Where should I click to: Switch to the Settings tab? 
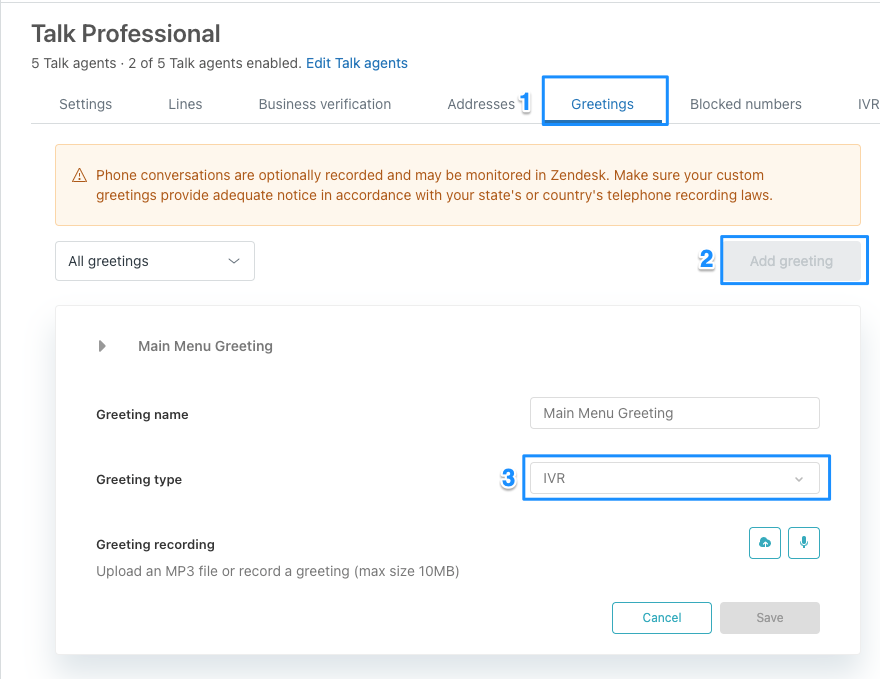coord(85,104)
